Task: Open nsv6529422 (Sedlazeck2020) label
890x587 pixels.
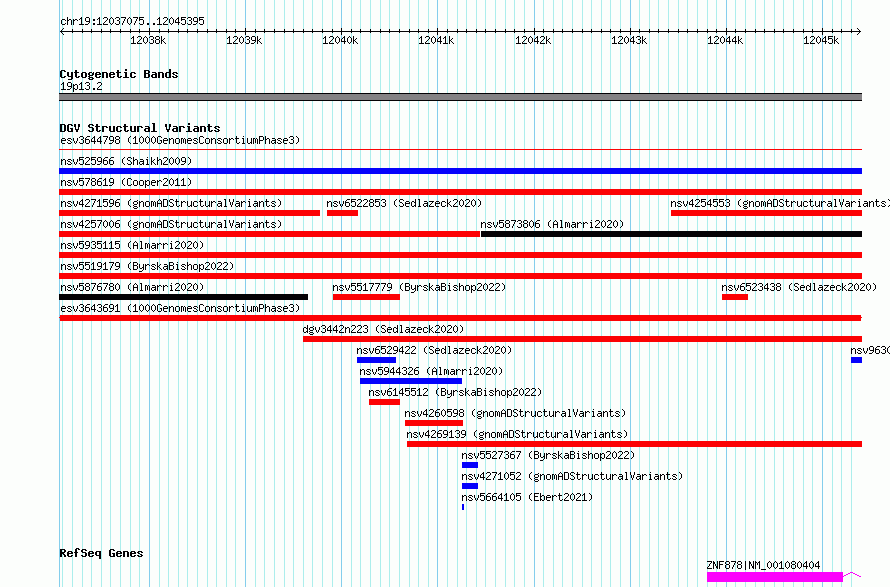Action: click(x=434, y=350)
